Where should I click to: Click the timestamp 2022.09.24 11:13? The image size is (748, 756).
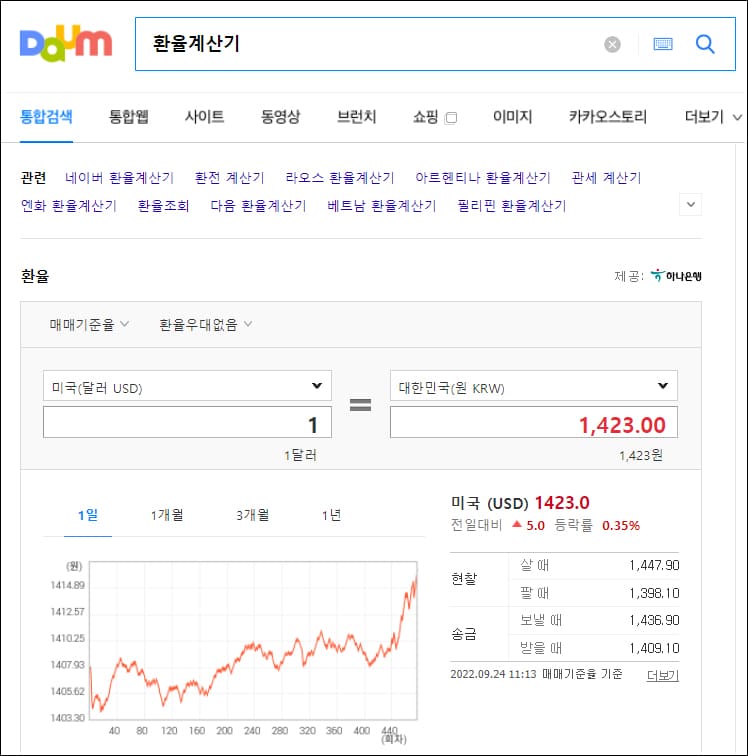pyautogui.click(x=493, y=674)
